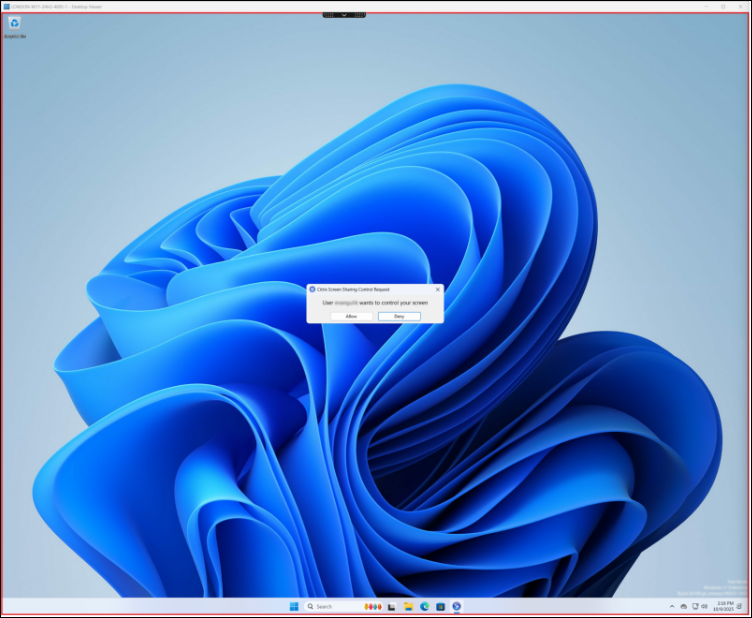Open File Explorer from the taskbar
The image size is (752, 618).
pyautogui.click(x=408, y=606)
